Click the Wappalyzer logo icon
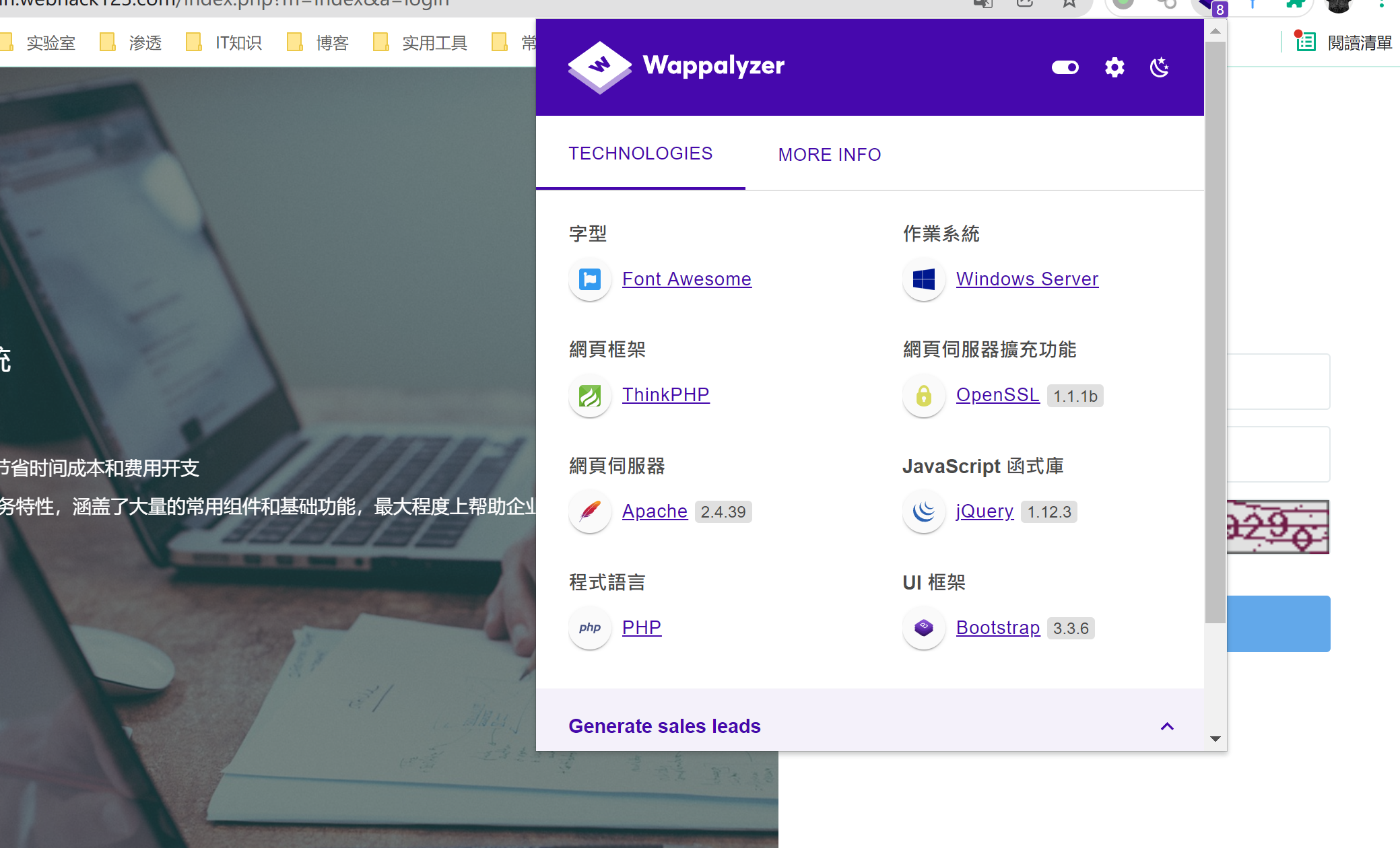1400x848 pixels. tap(599, 67)
